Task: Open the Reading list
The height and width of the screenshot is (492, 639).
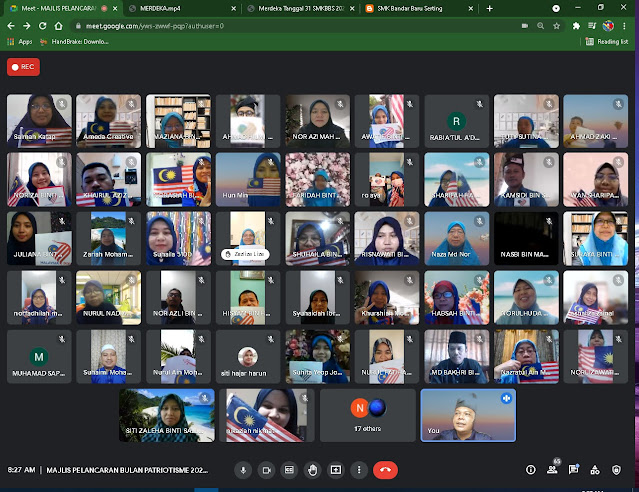Action: (607, 42)
